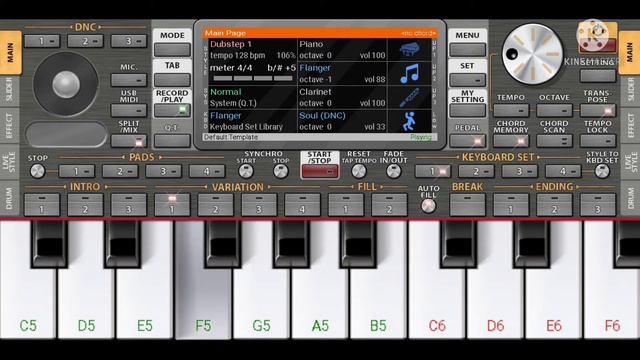Toggle TEMPO LOCK button
The height and width of the screenshot is (360, 640).
(x=598, y=141)
